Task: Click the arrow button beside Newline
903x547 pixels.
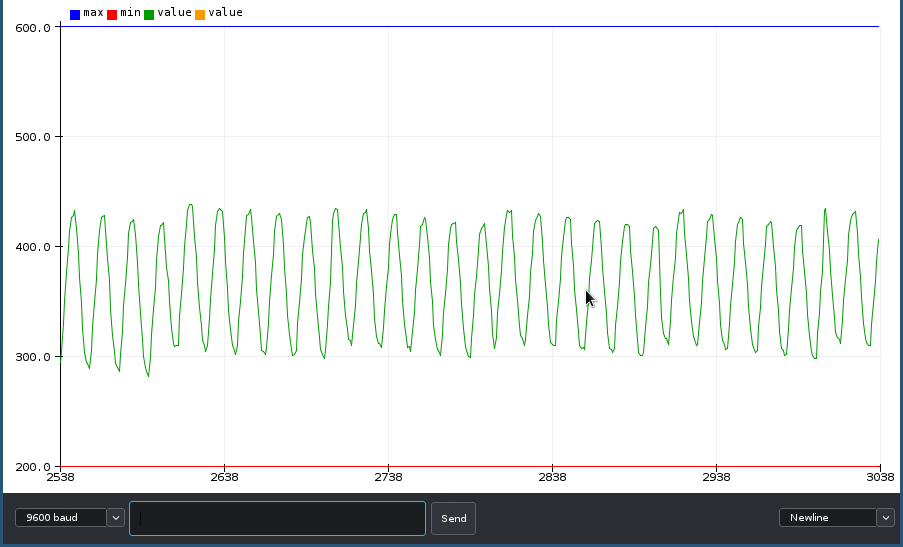Action: click(x=885, y=517)
